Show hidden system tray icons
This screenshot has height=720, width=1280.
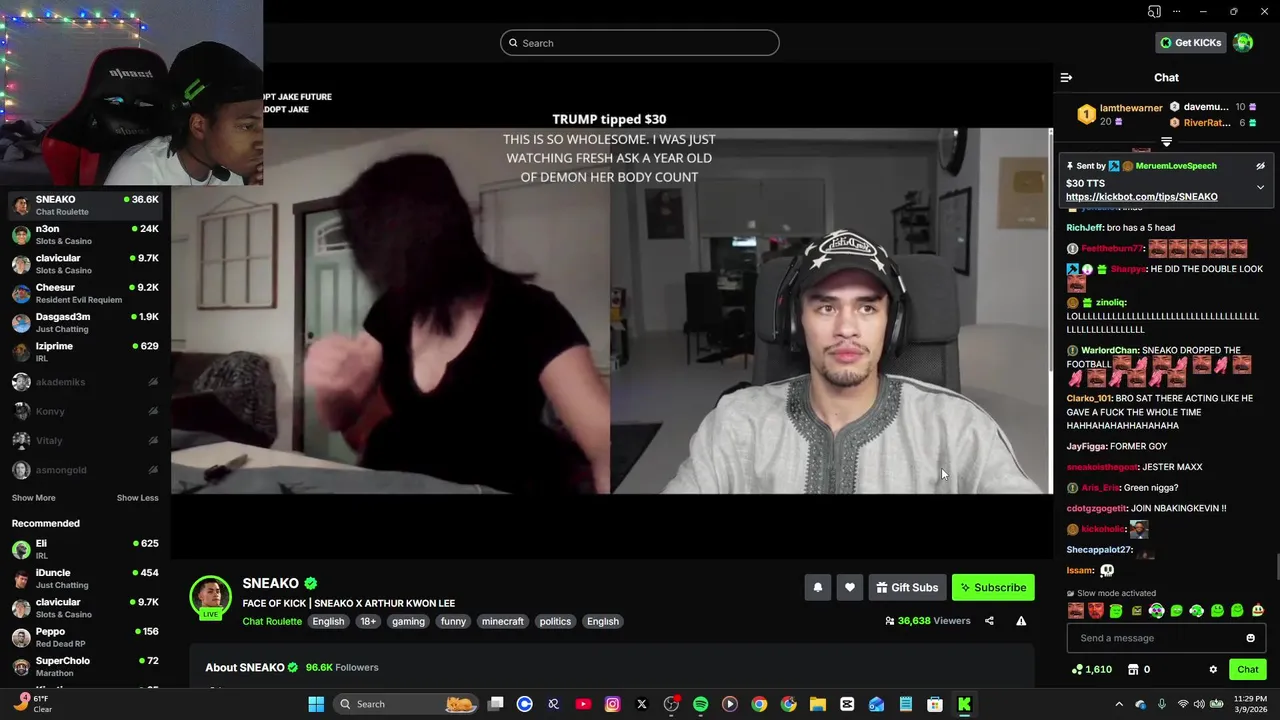1119,704
